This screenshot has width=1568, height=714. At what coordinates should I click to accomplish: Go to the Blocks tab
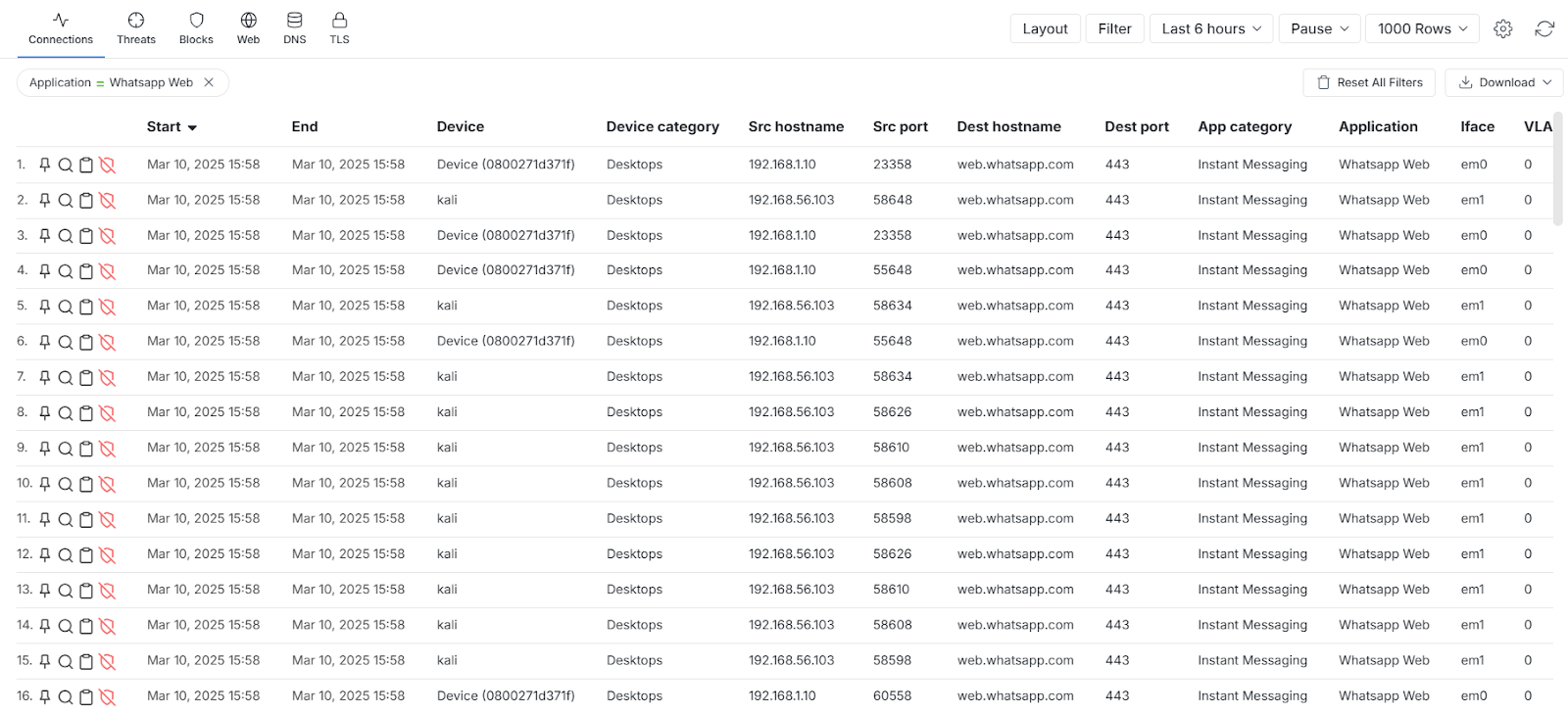[196, 28]
